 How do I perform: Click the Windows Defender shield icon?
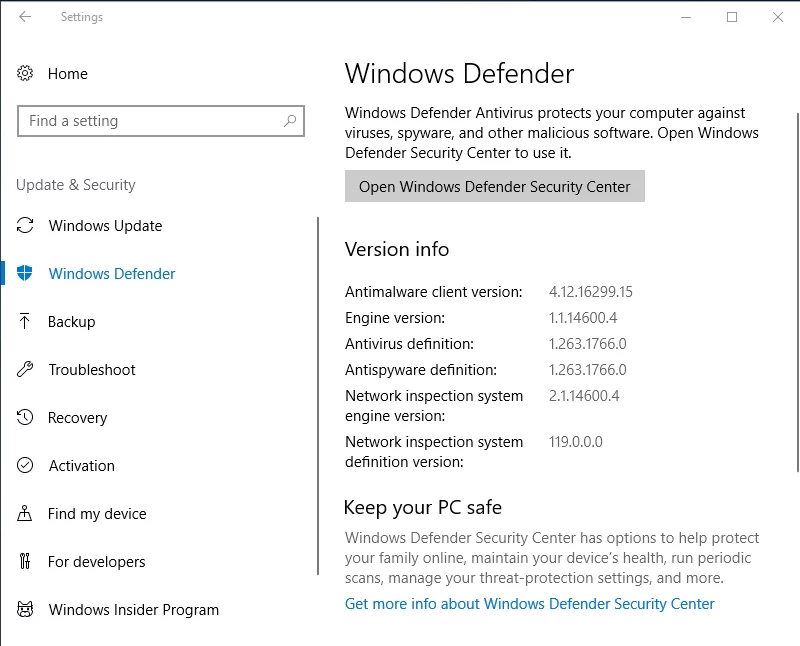point(26,274)
